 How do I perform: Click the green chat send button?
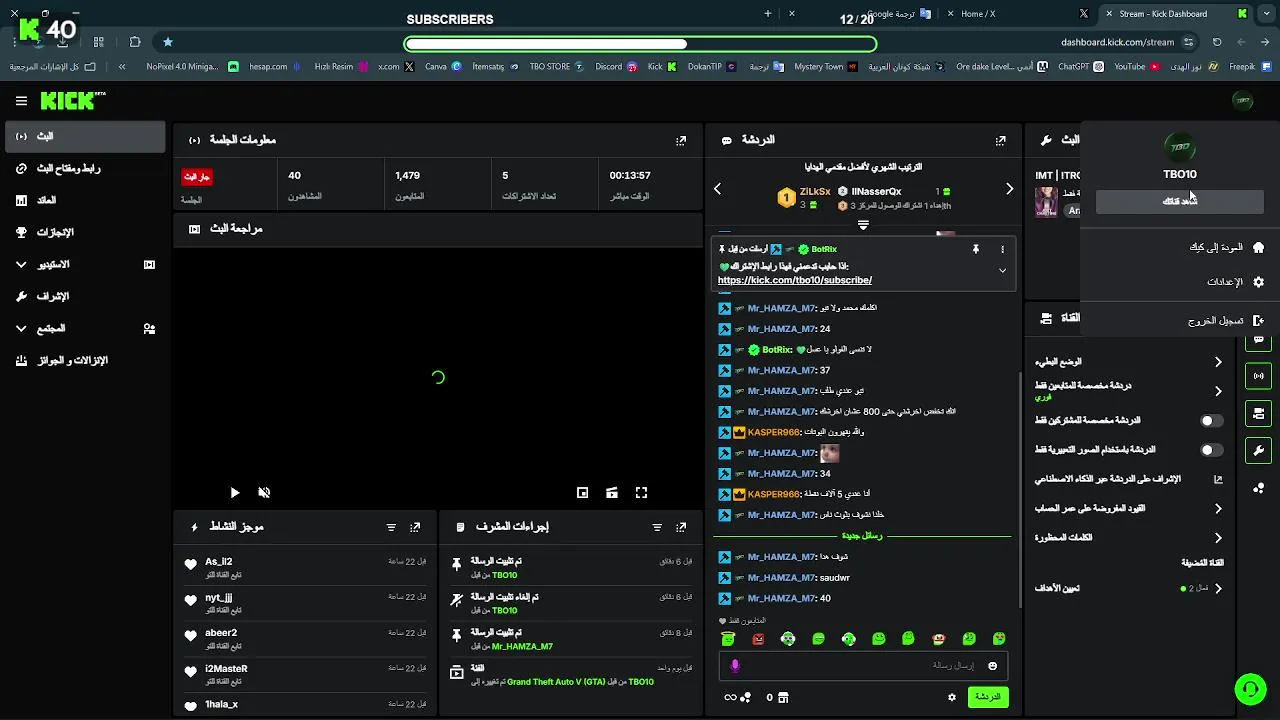(988, 697)
